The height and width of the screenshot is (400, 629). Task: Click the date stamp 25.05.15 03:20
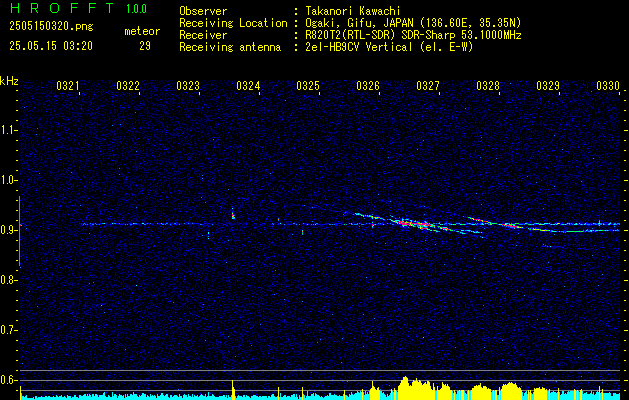point(51,46)
